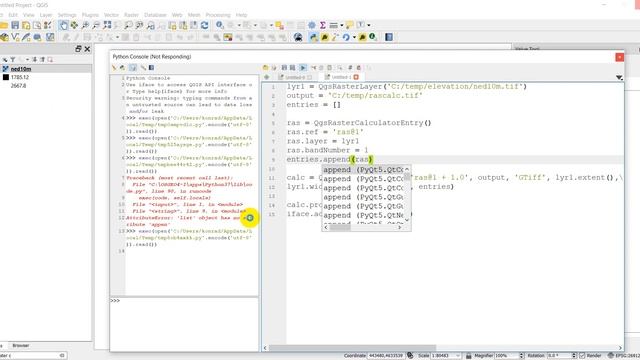Adjust the Magnifier spinbox arrows
This screenshot has width=640, height=360.
(x=521, y=356)
